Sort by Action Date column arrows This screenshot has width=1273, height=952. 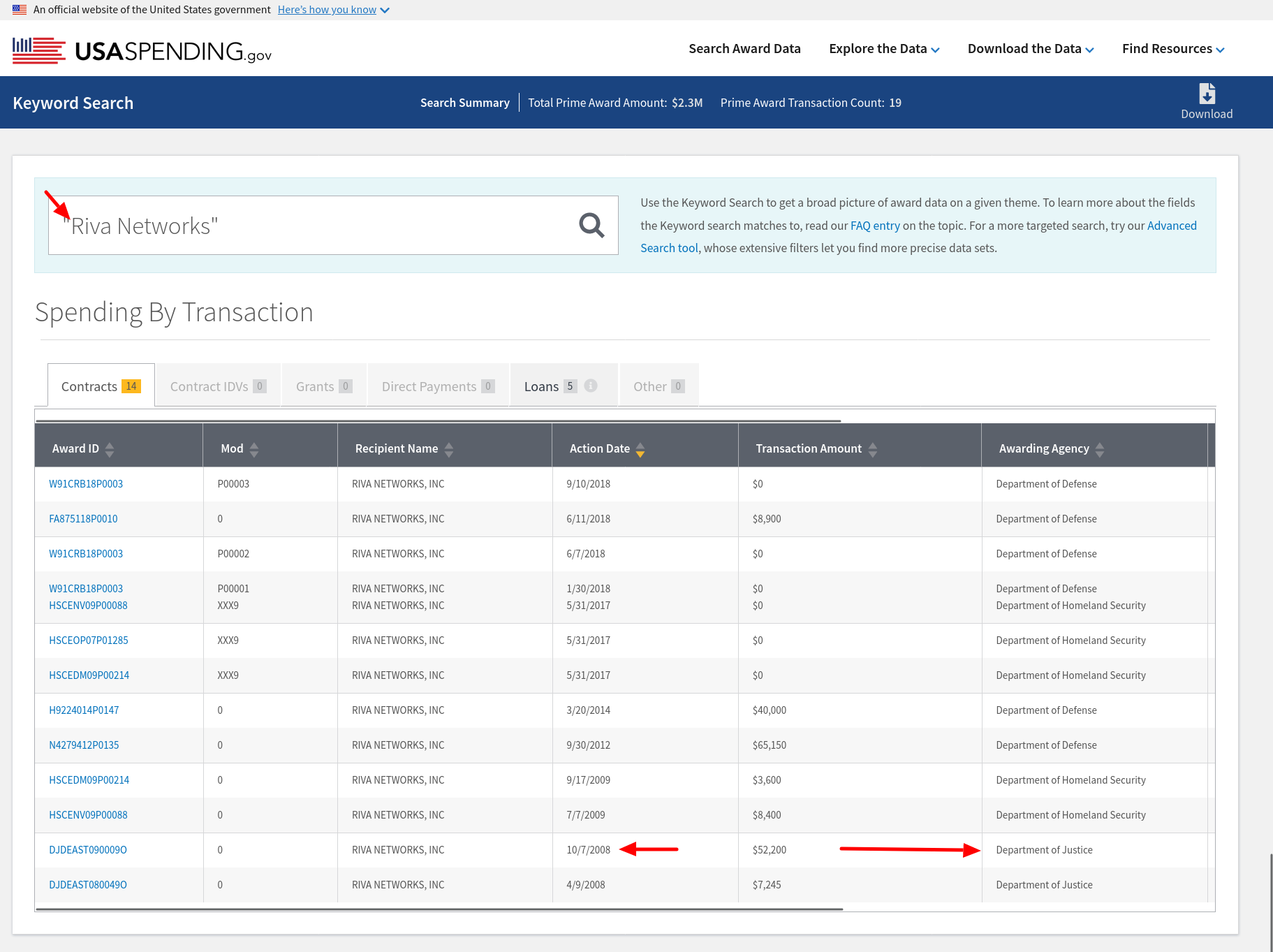640,449
